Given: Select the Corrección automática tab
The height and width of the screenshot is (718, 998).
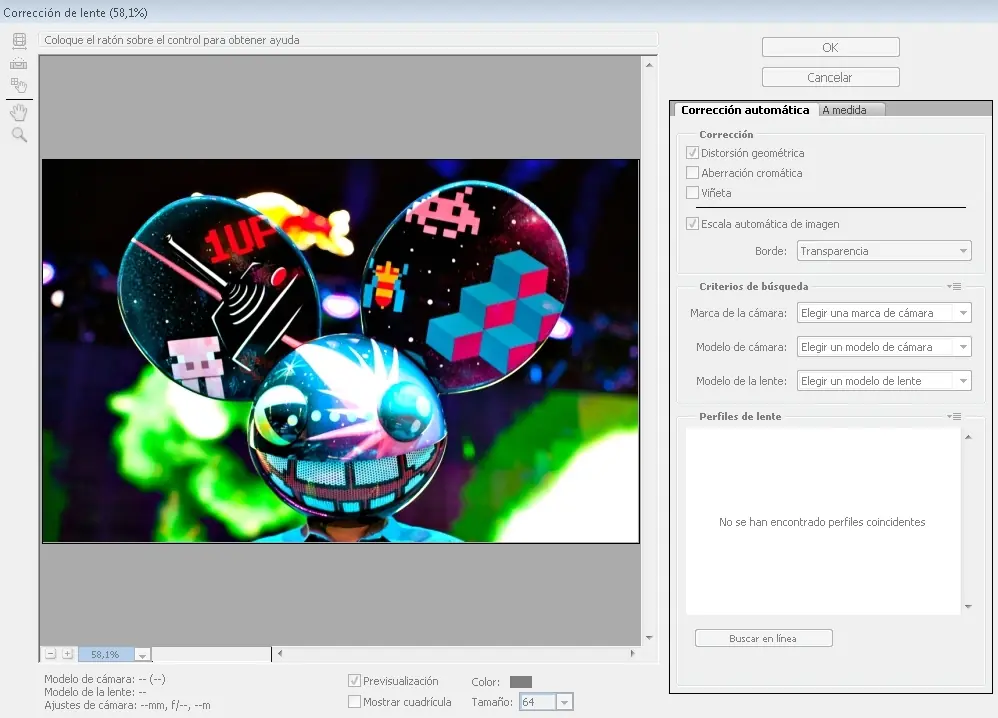Looking at the screenshot, I should pyautogui.click(x=744, y=110).
